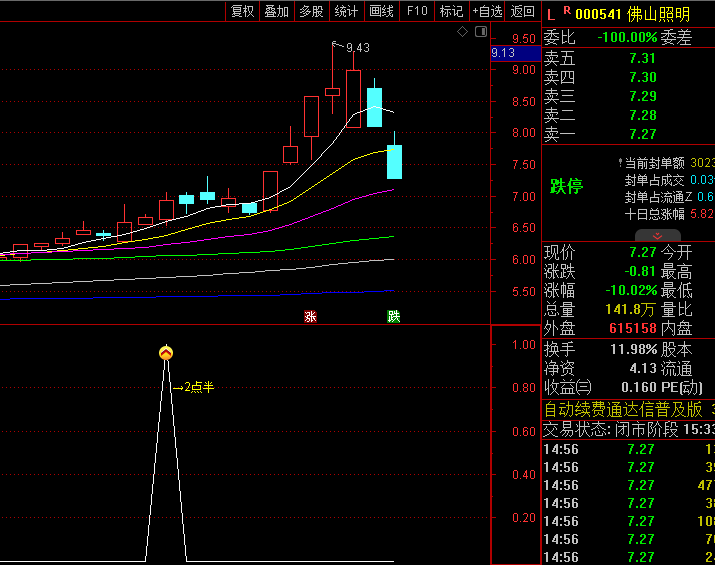
Task: Click the 9.13 price label on axis
Action: pos(504,53)
